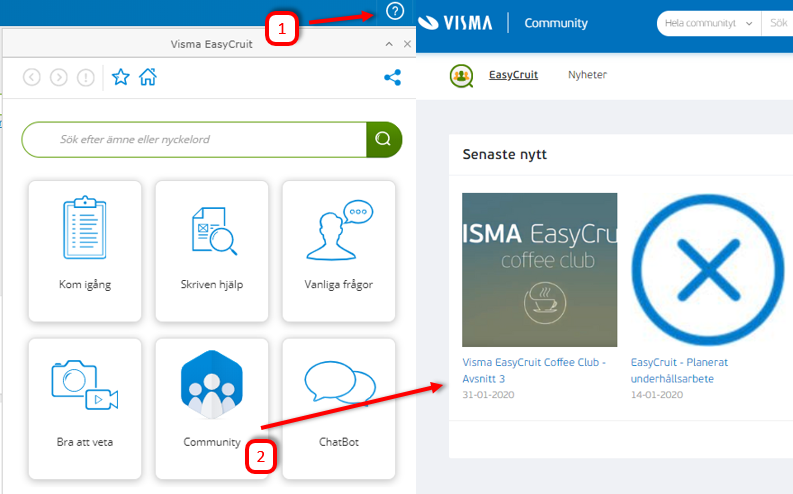This screenshot has height=494, width=793.
Task: Click the Sök search field in Community
Action: 777,23
